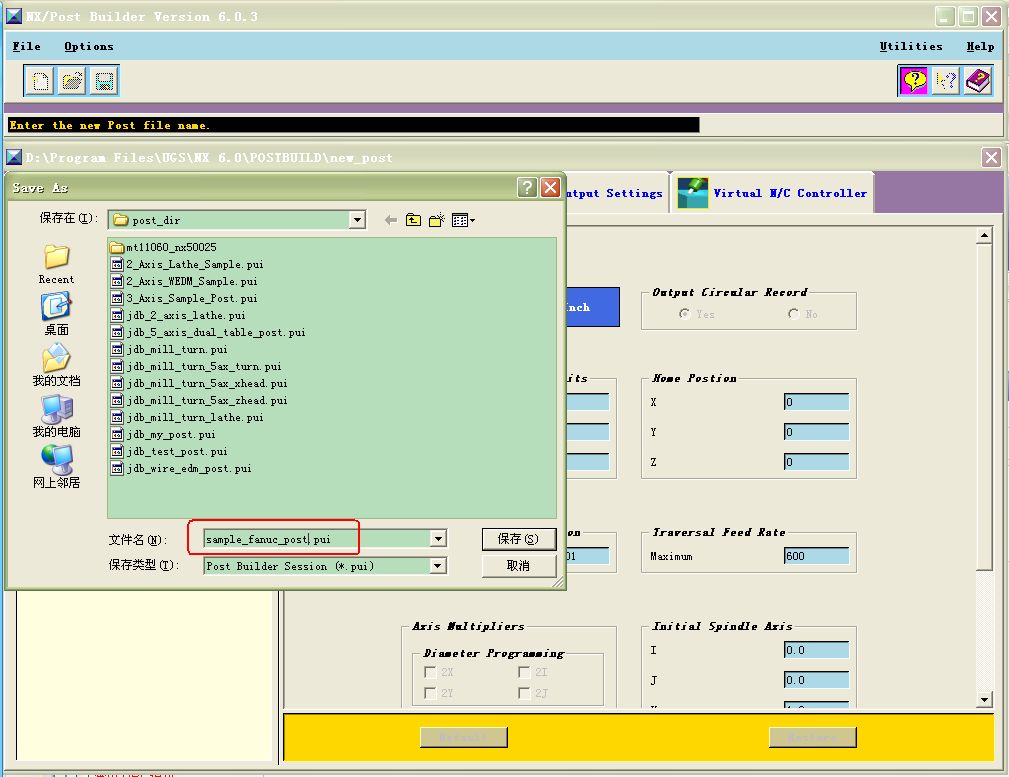1009x777 pixels.
Task: Click the back arrow in Save As dialog
Action: tap(390, 220)
